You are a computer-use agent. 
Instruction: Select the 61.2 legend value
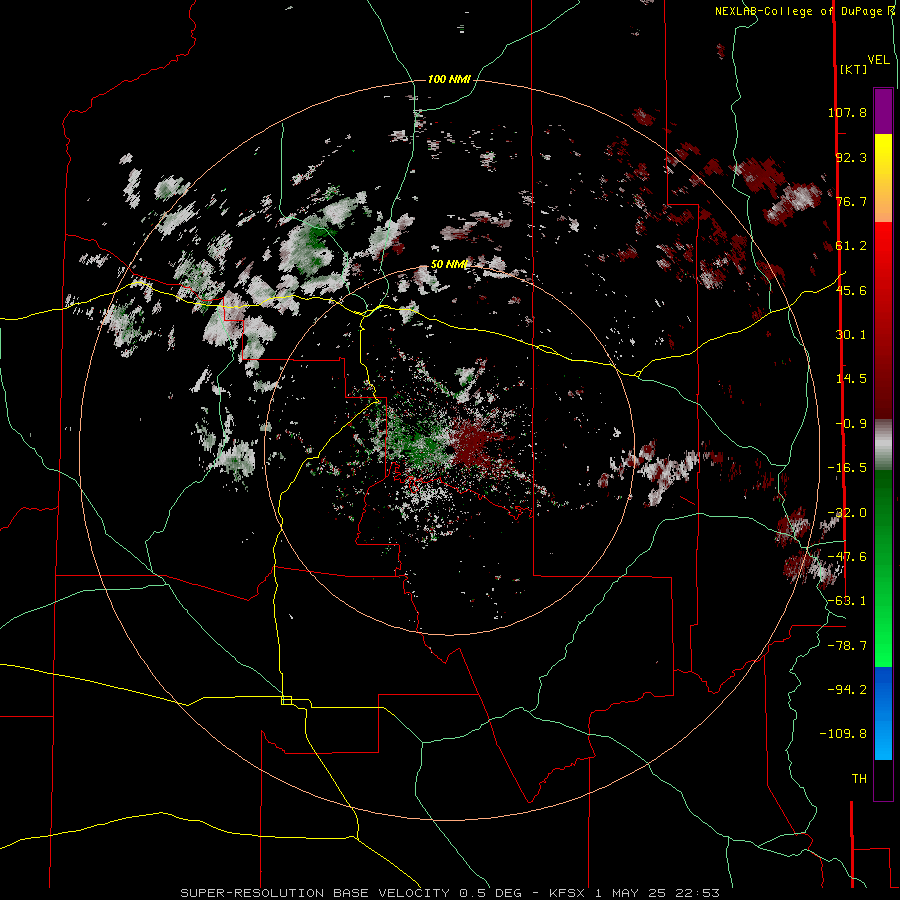(x=851, y=246)
